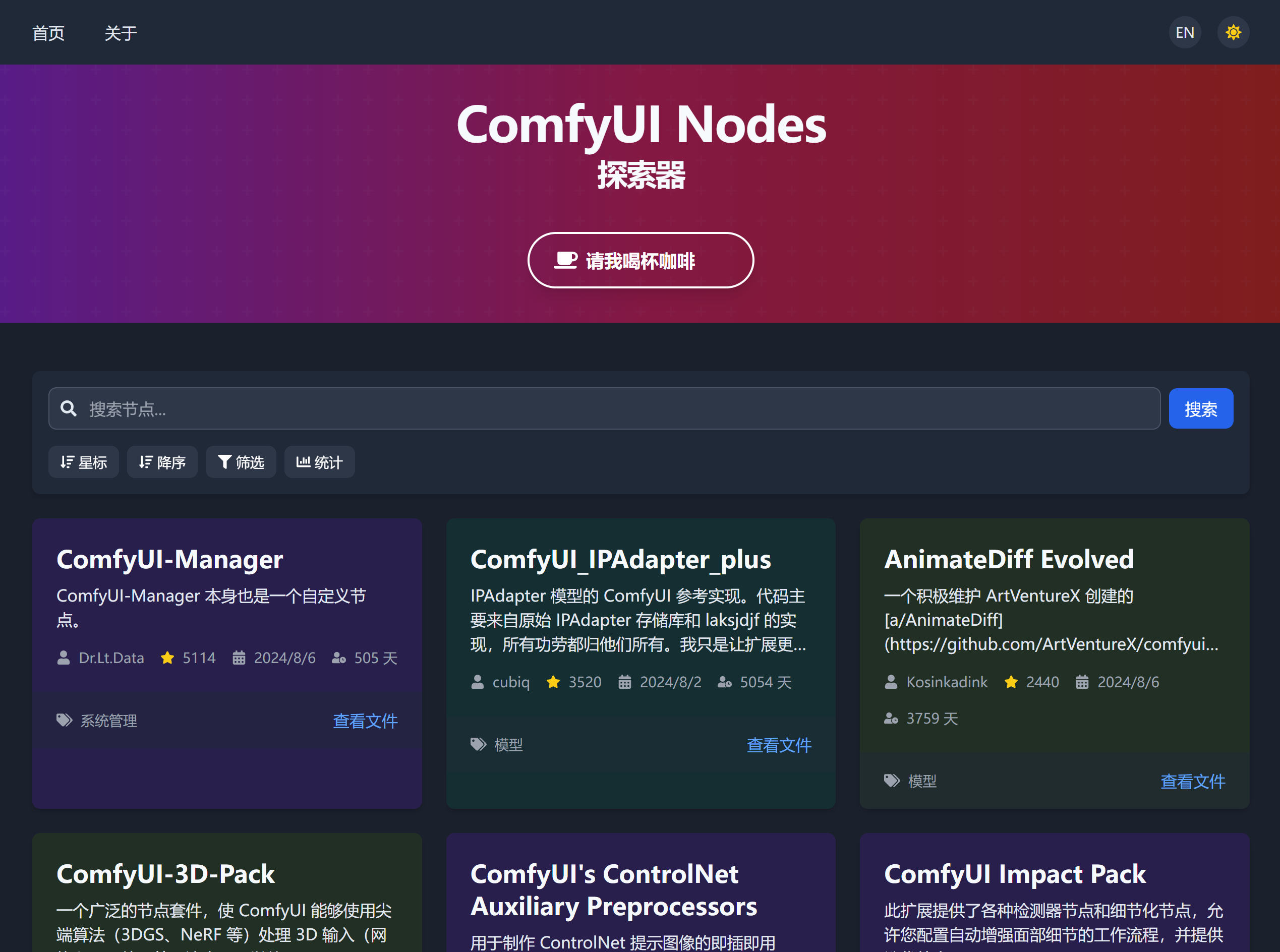Click the Dr.Lt.Data author name
Image resolution: width=1280 pixels, height=952 pixels.
pos(111,658)
